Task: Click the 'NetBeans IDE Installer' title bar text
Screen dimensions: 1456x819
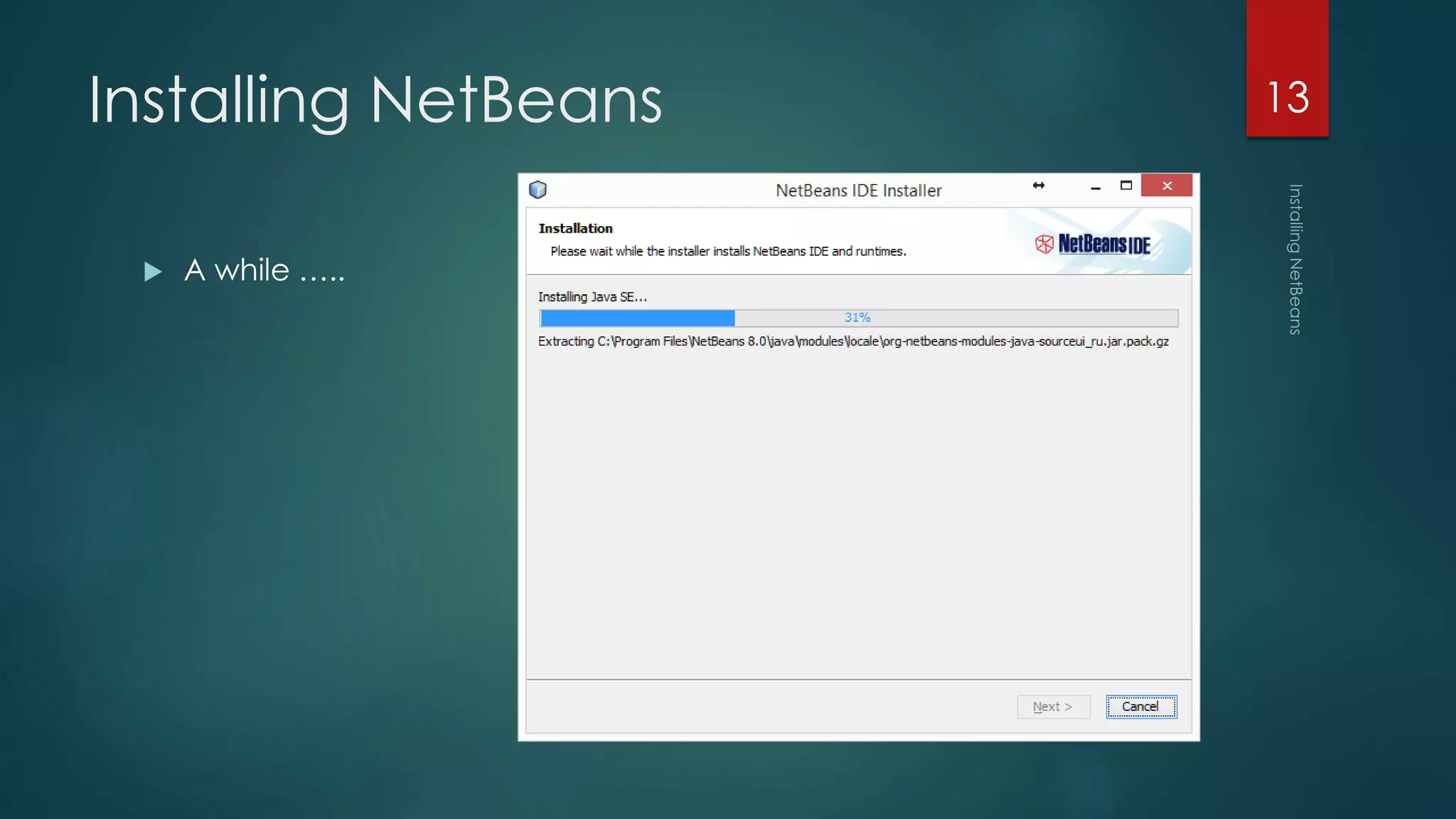Action: click(x=858, y=191)
